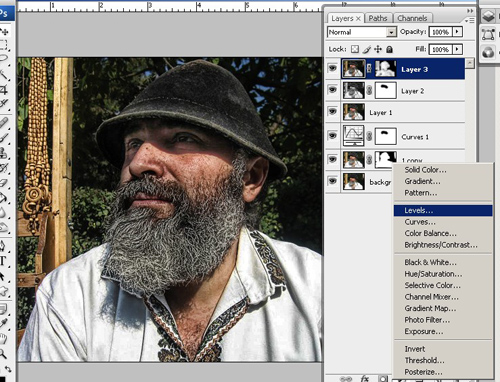Open the fx layer style button

(x=365, y=379)
